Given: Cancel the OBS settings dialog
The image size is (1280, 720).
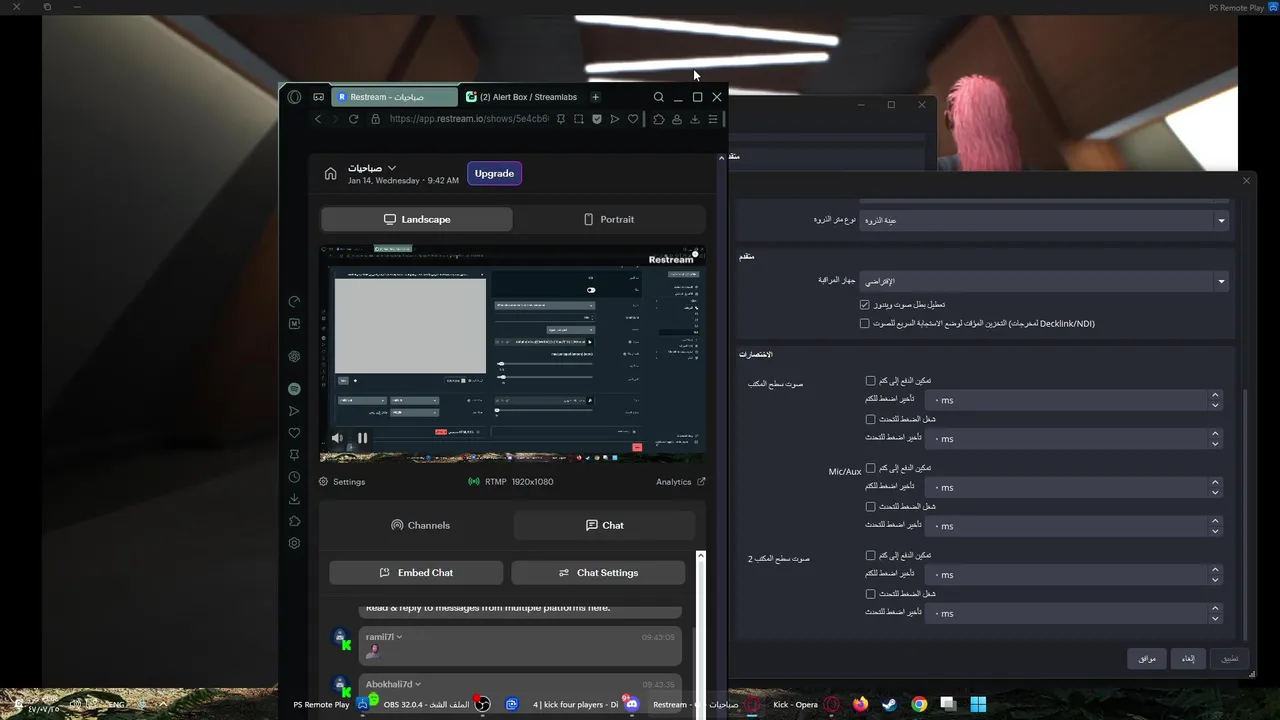Looking at the screenshot, I should point(1188,658).
